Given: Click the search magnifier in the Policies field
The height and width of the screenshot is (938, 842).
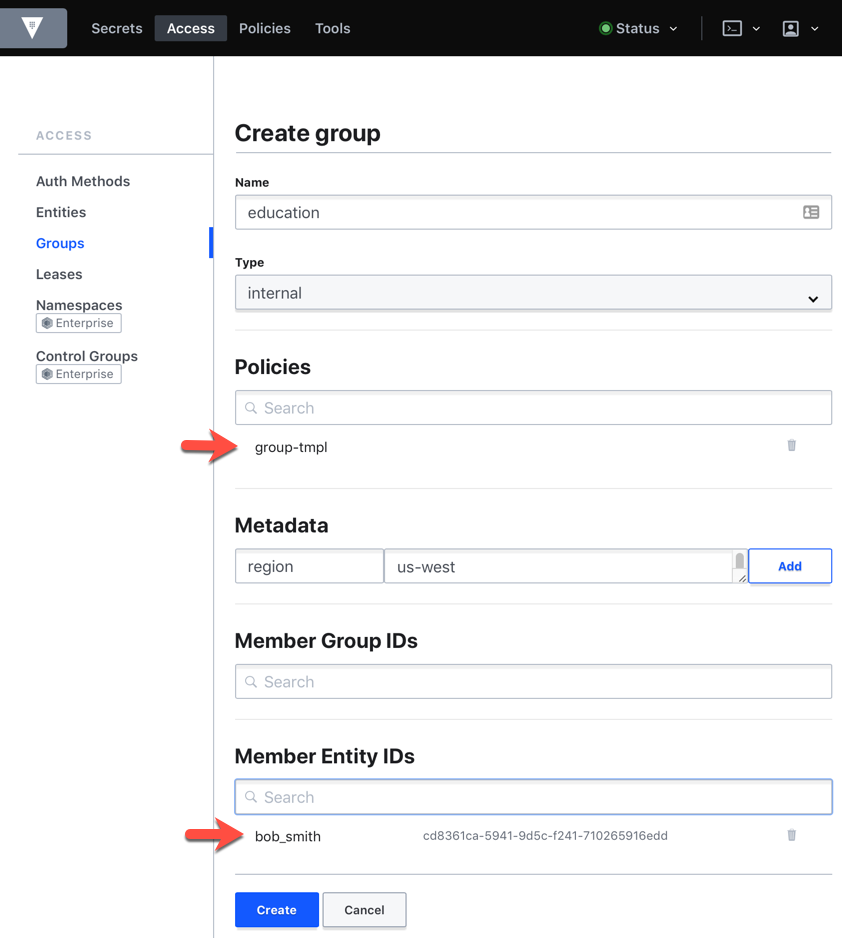Looking at the screenshot, I should pyautogui.click(x=250, y=407).
